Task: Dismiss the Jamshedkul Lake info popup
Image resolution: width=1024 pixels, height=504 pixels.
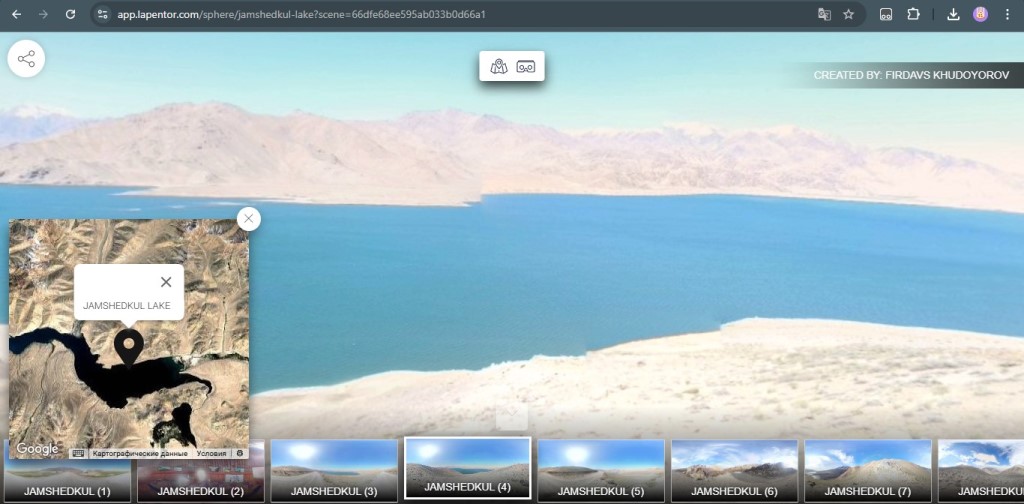Action: pos(166,282)
